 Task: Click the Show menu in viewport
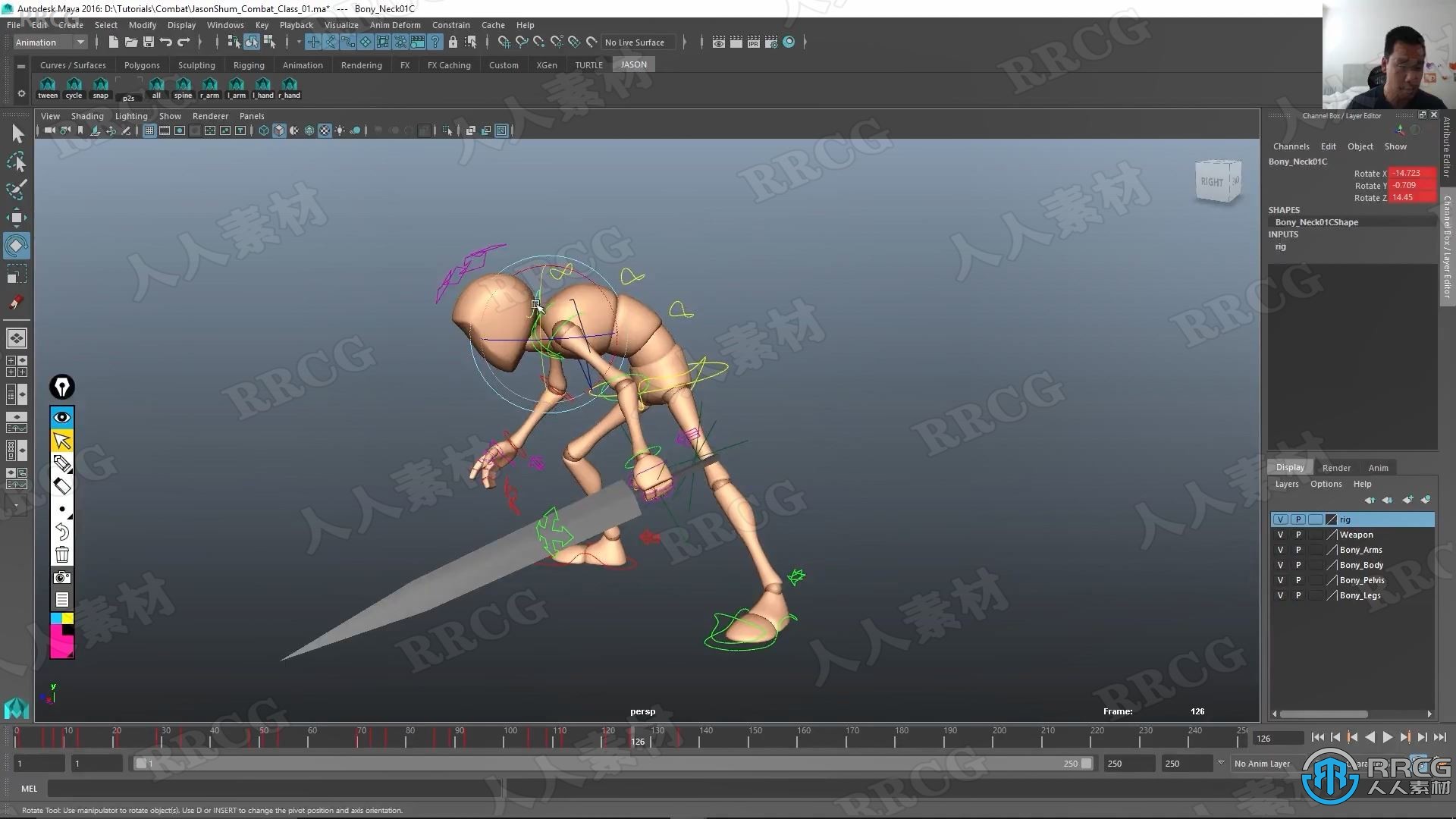point(169,116)
